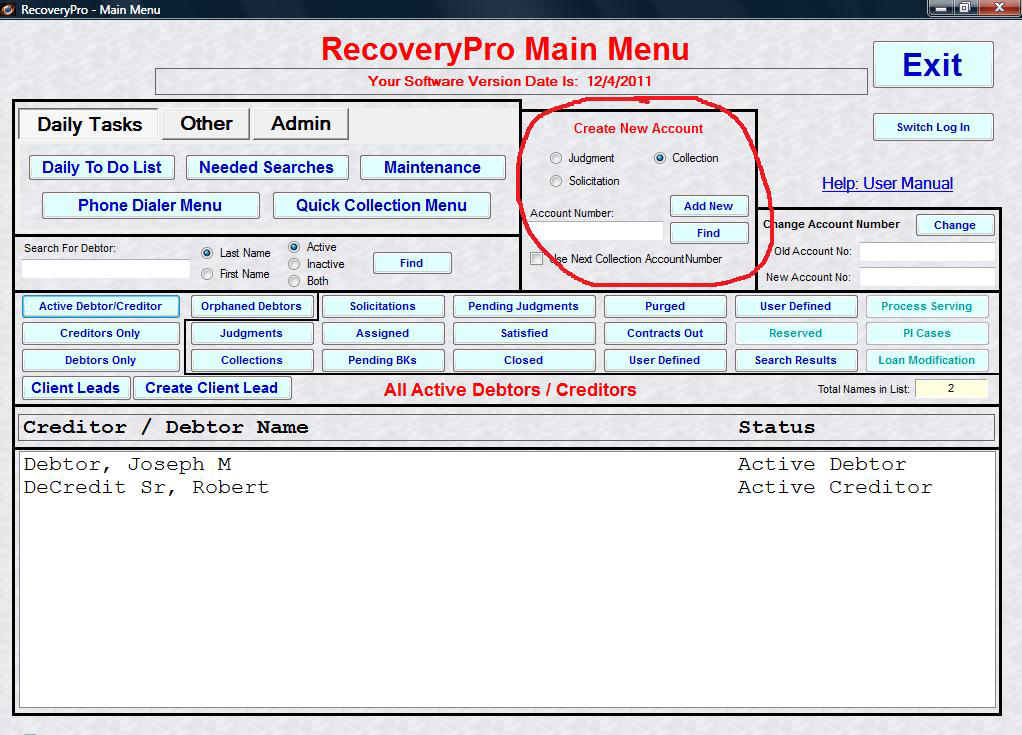Open Client Leads
1022x735 pixels.
pos(76,388)
